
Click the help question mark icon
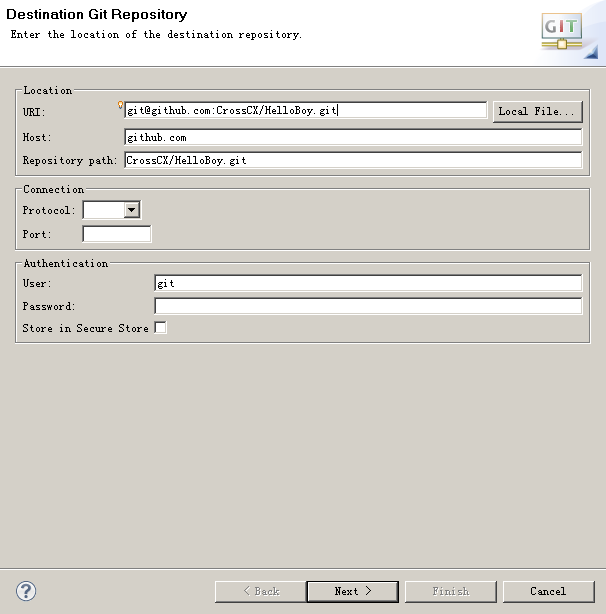26,591
